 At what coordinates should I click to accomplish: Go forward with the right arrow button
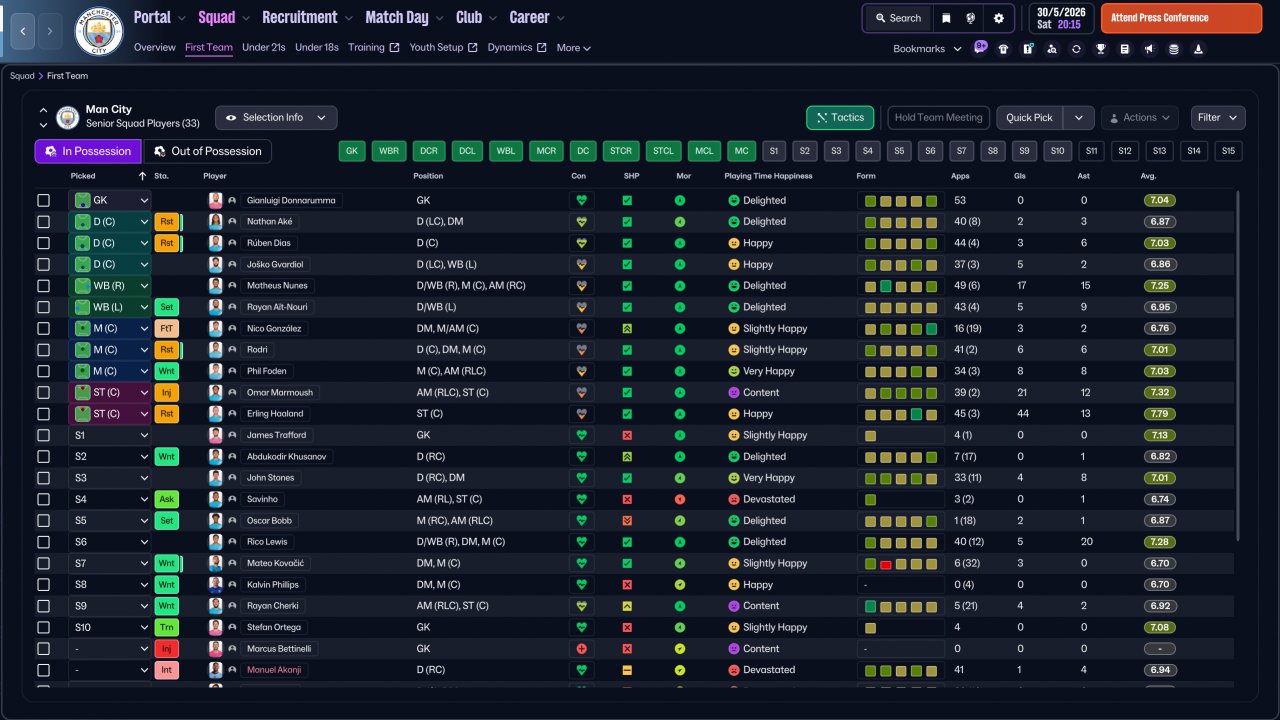click(50, 31)
